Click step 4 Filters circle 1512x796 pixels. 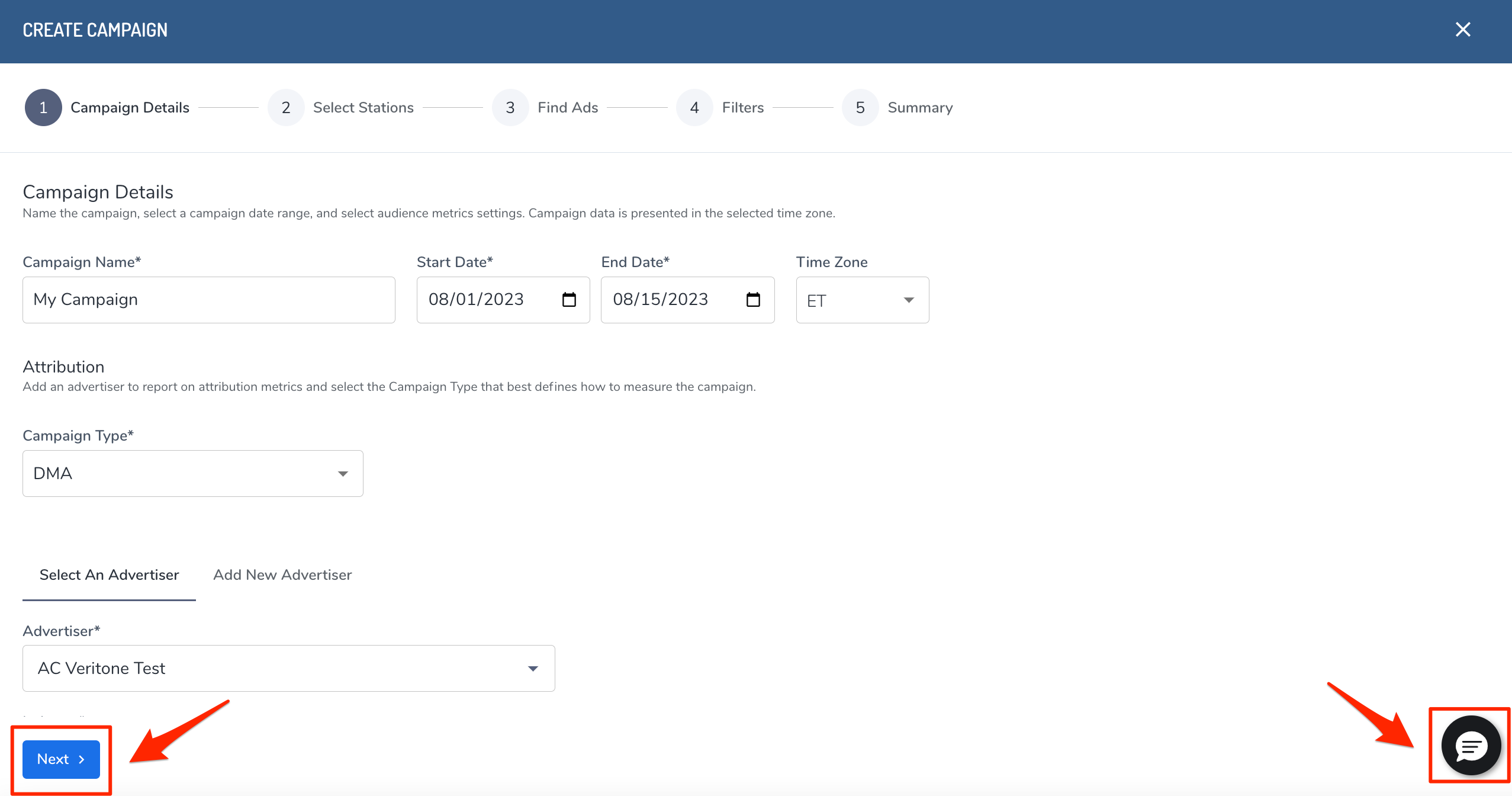tap(694, 108)
